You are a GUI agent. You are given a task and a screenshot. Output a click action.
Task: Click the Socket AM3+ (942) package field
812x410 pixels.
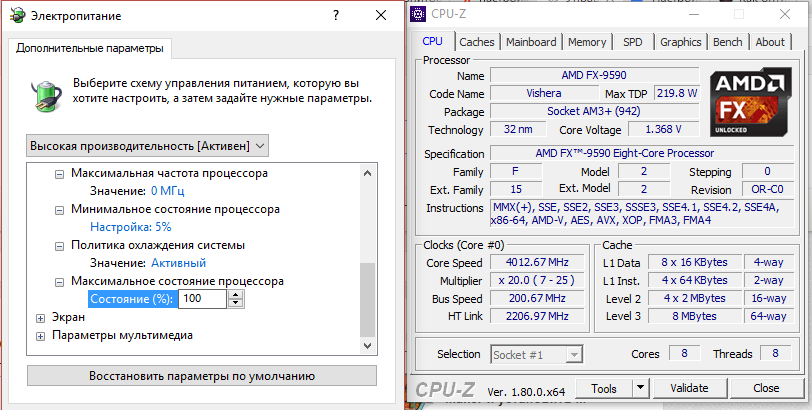tap(594, 112)
